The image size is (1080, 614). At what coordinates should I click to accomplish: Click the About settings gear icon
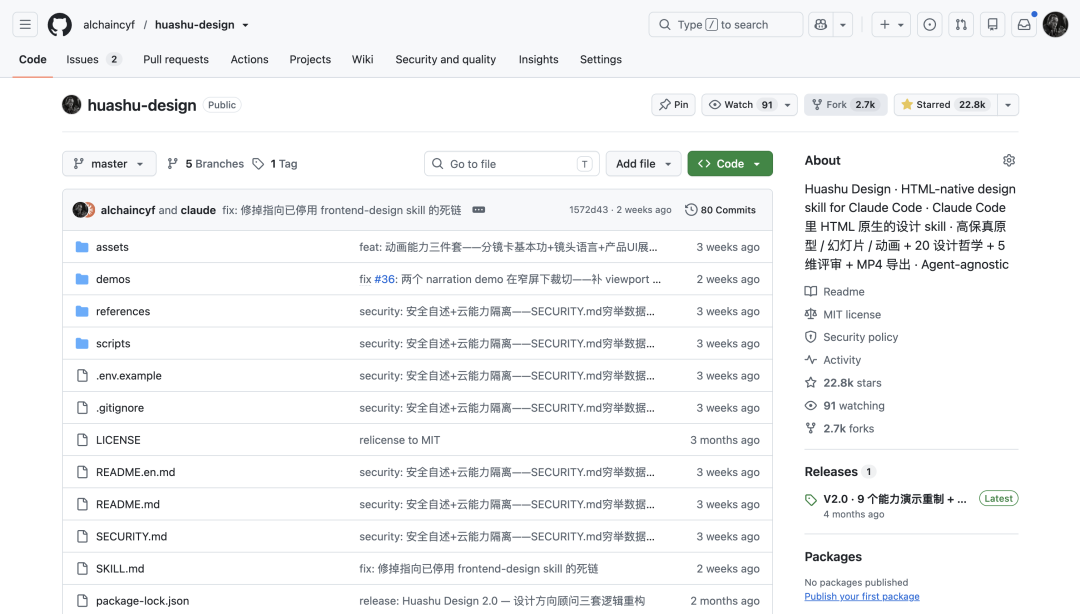1008,161
